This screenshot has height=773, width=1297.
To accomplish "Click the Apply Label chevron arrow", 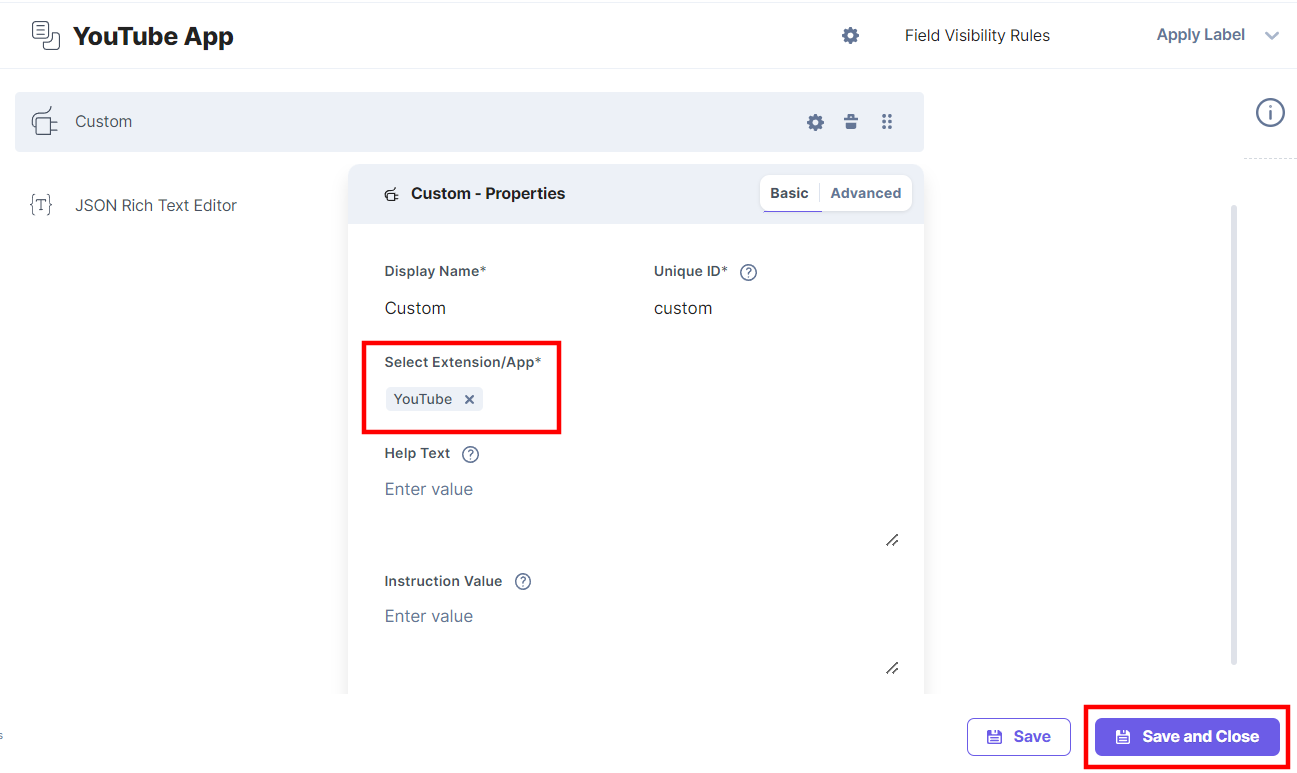I will pyautogui.click(x=1272, y=36).
